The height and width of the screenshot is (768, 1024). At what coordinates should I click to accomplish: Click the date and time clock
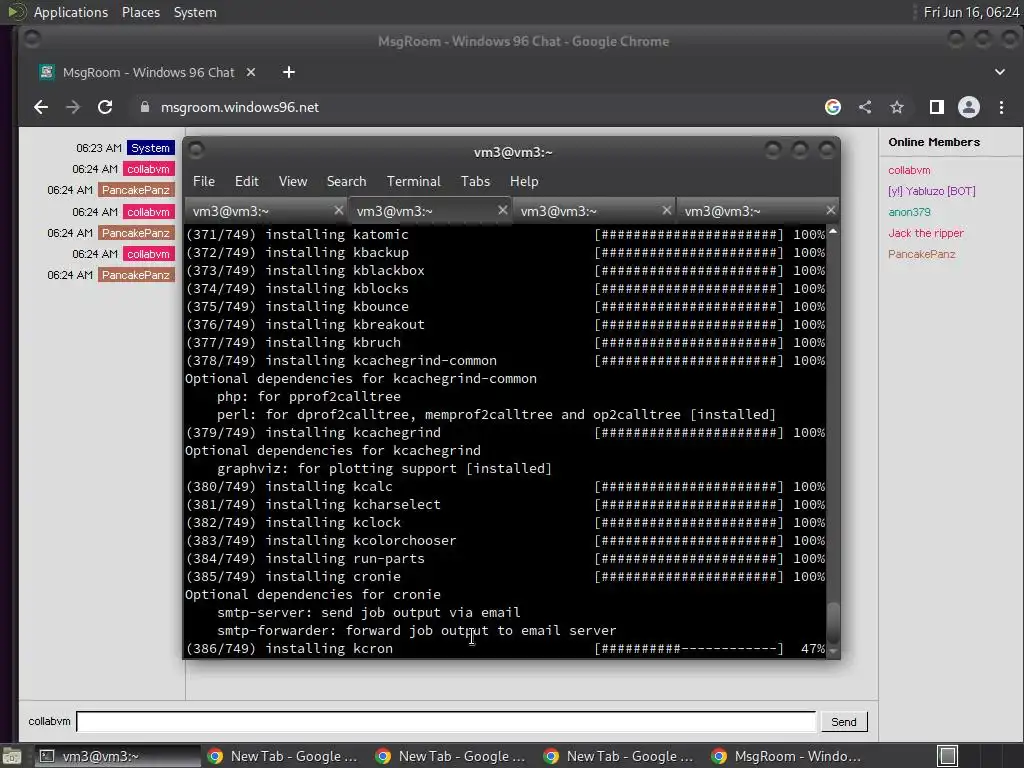[x=971, y=12]
